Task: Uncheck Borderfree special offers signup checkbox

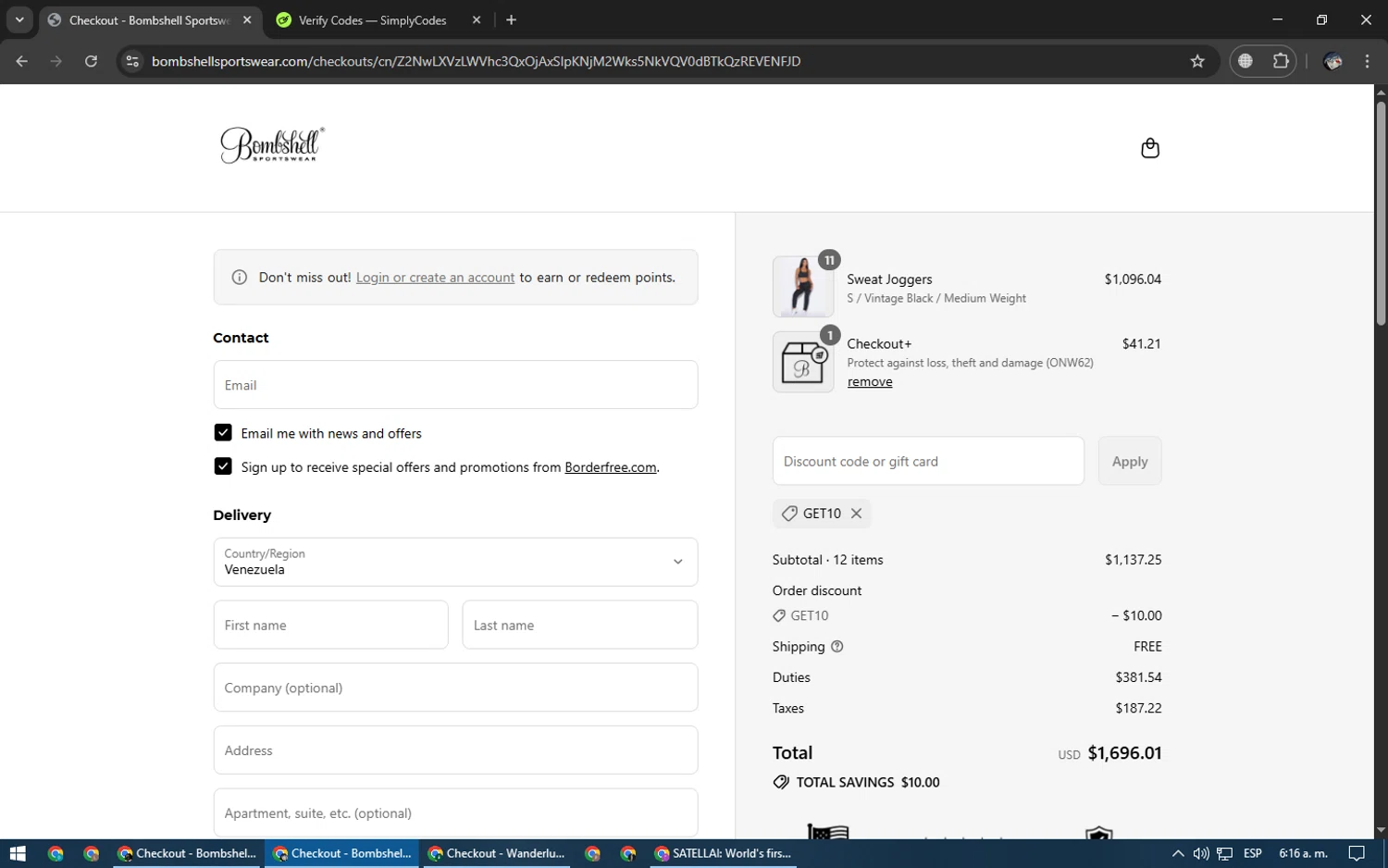Action: (x=223, y=465)
